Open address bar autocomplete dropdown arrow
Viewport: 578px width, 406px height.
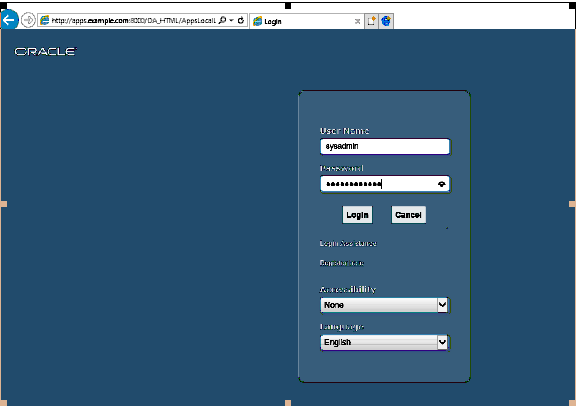231,20
